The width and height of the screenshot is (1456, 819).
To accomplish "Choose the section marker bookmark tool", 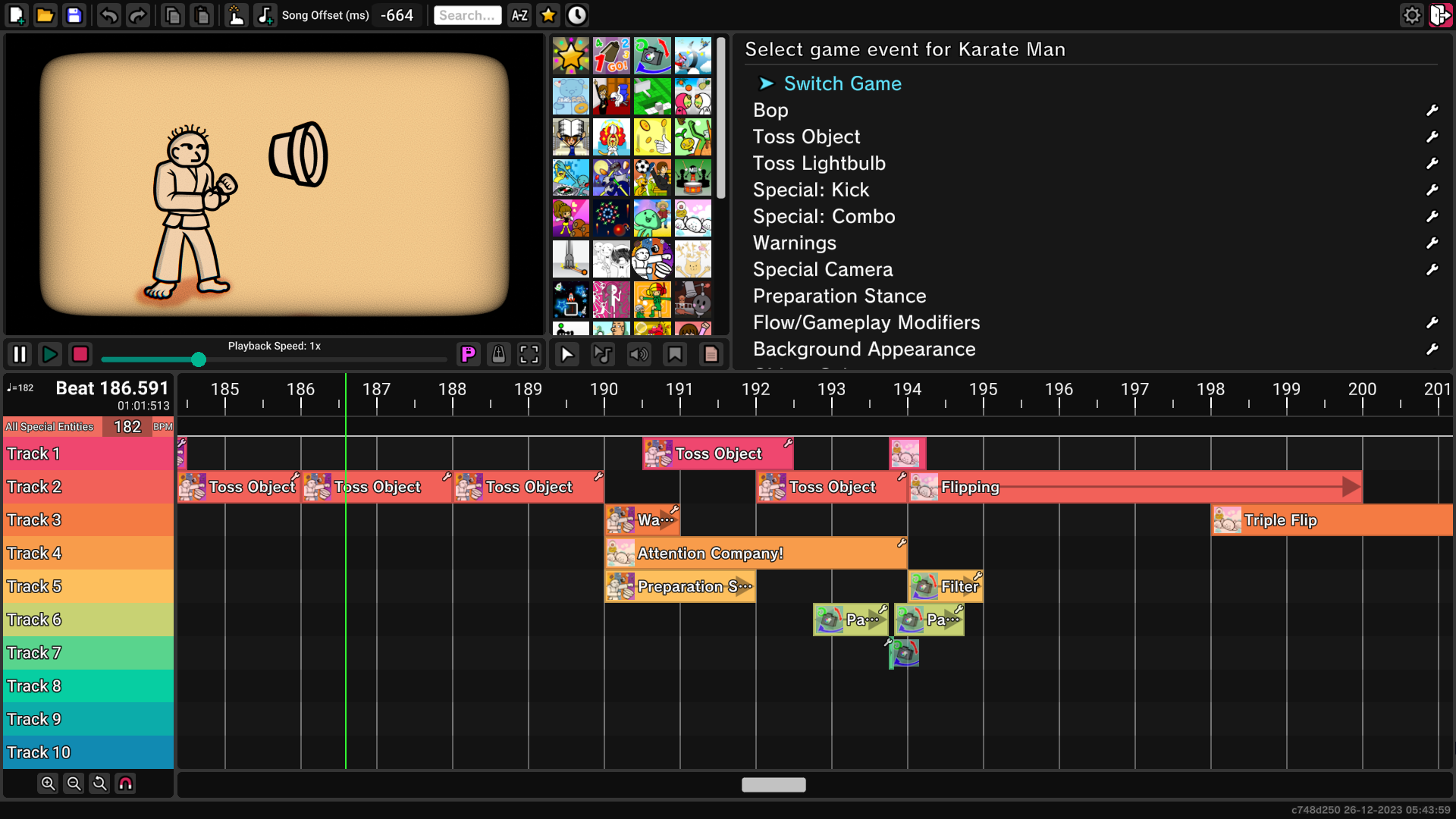I will click(675, 354).
